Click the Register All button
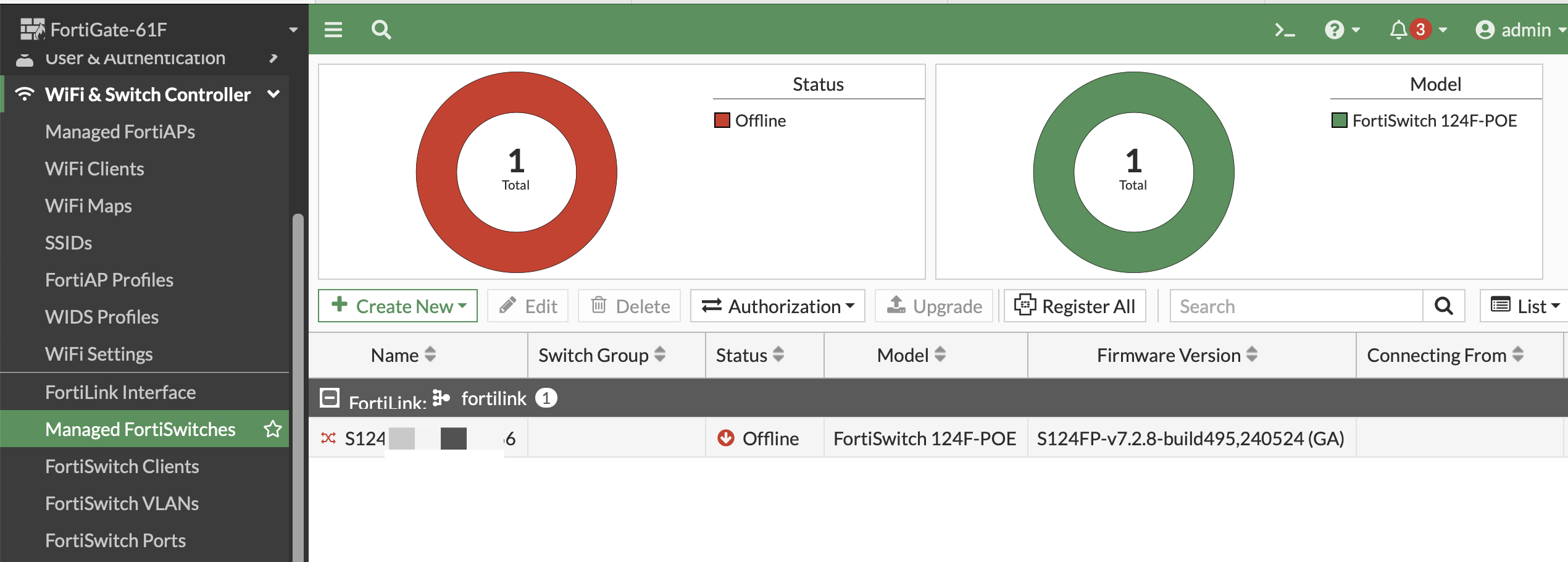This screenshot has height=562, width=1568. (1075, 306)
